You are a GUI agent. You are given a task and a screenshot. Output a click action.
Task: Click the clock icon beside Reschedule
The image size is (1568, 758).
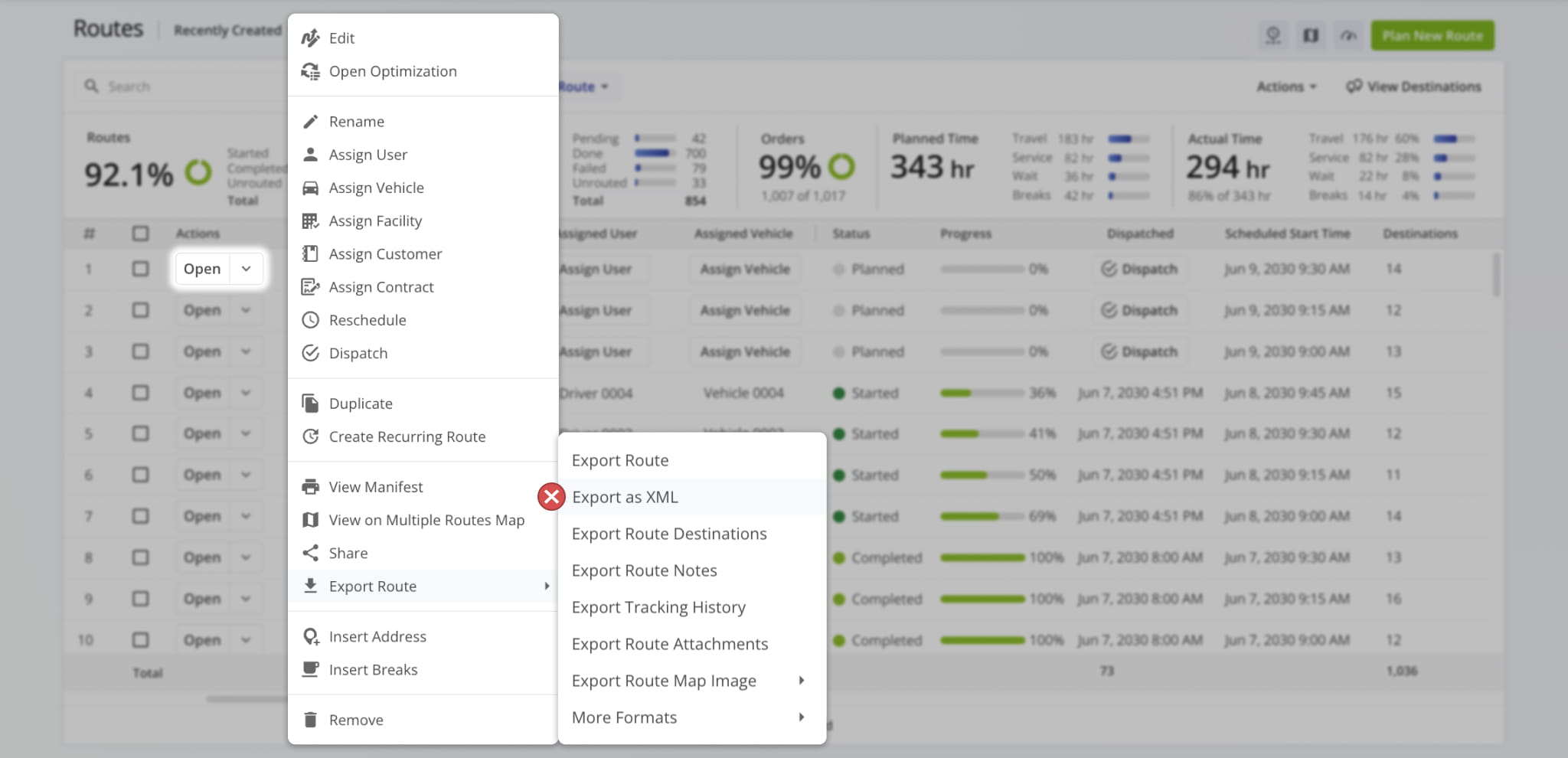[310, 320]
